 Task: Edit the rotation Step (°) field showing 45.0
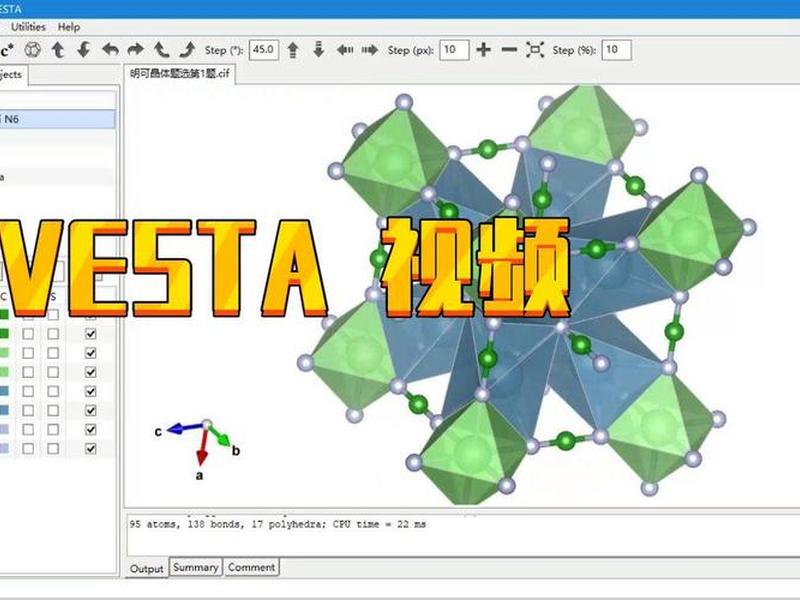pyautogui.click(x=264, y=50)
